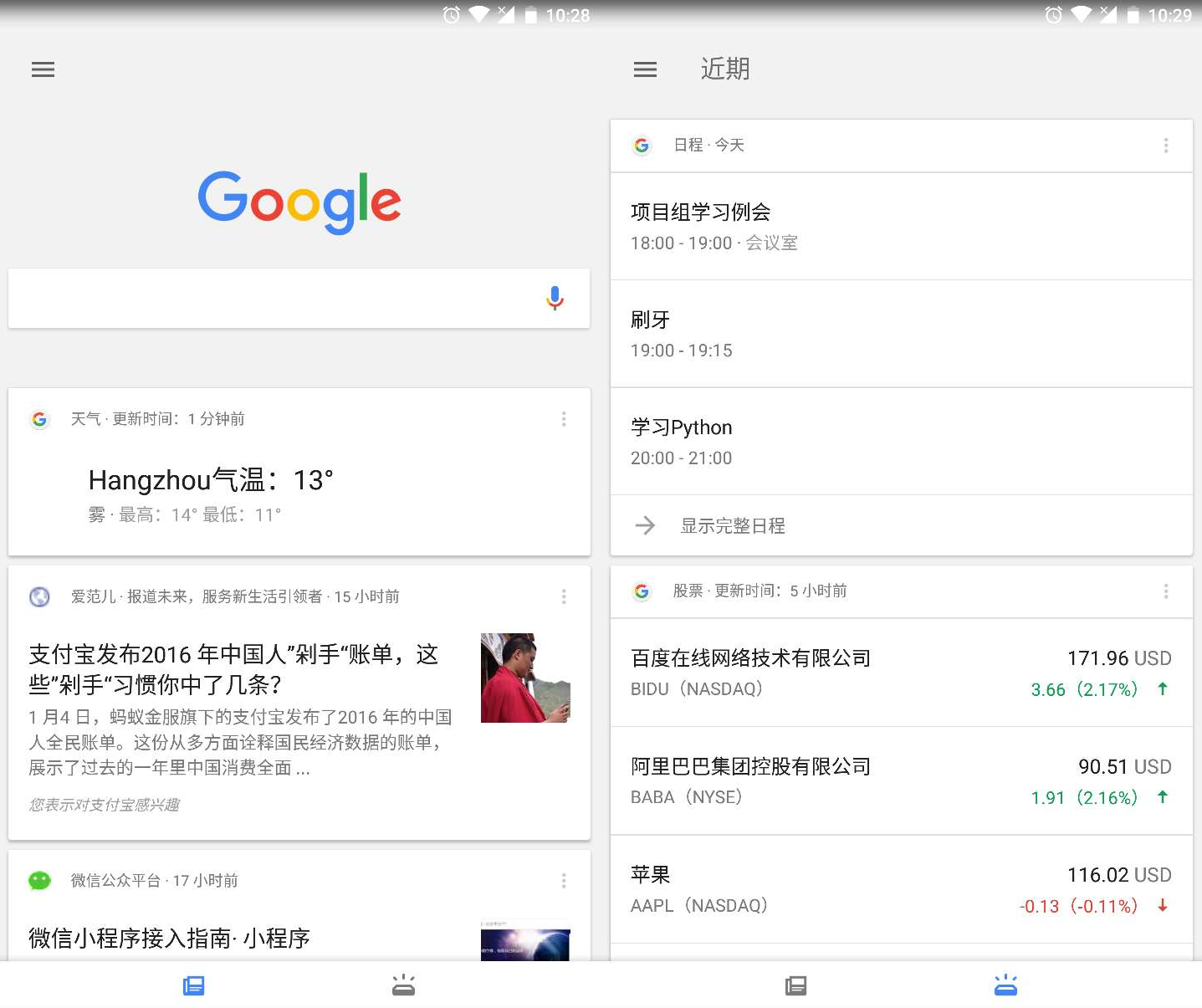Screen dimensions: 1202x1008
Task: Open 百度在线网络技术有限公司 stock row
Action: tap(902, 673)
